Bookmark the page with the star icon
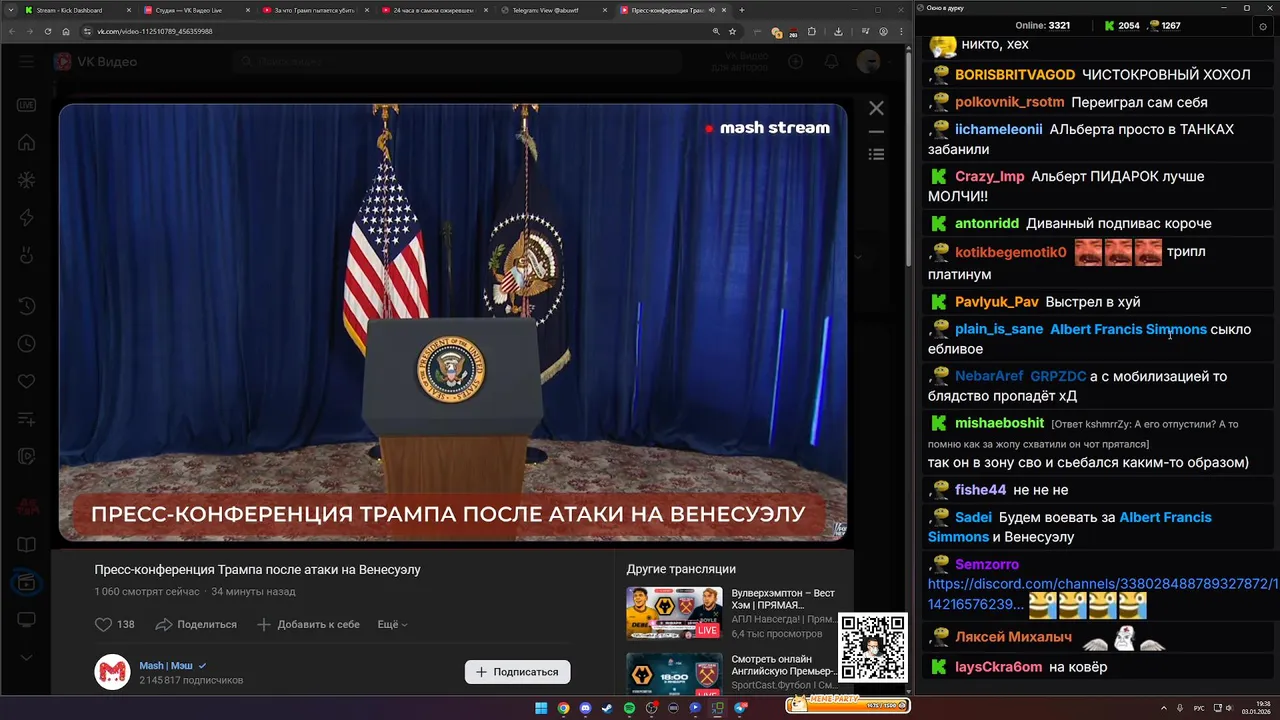Screen dimensions: 1280x720 pyautogui.click(x=732, y=31)
